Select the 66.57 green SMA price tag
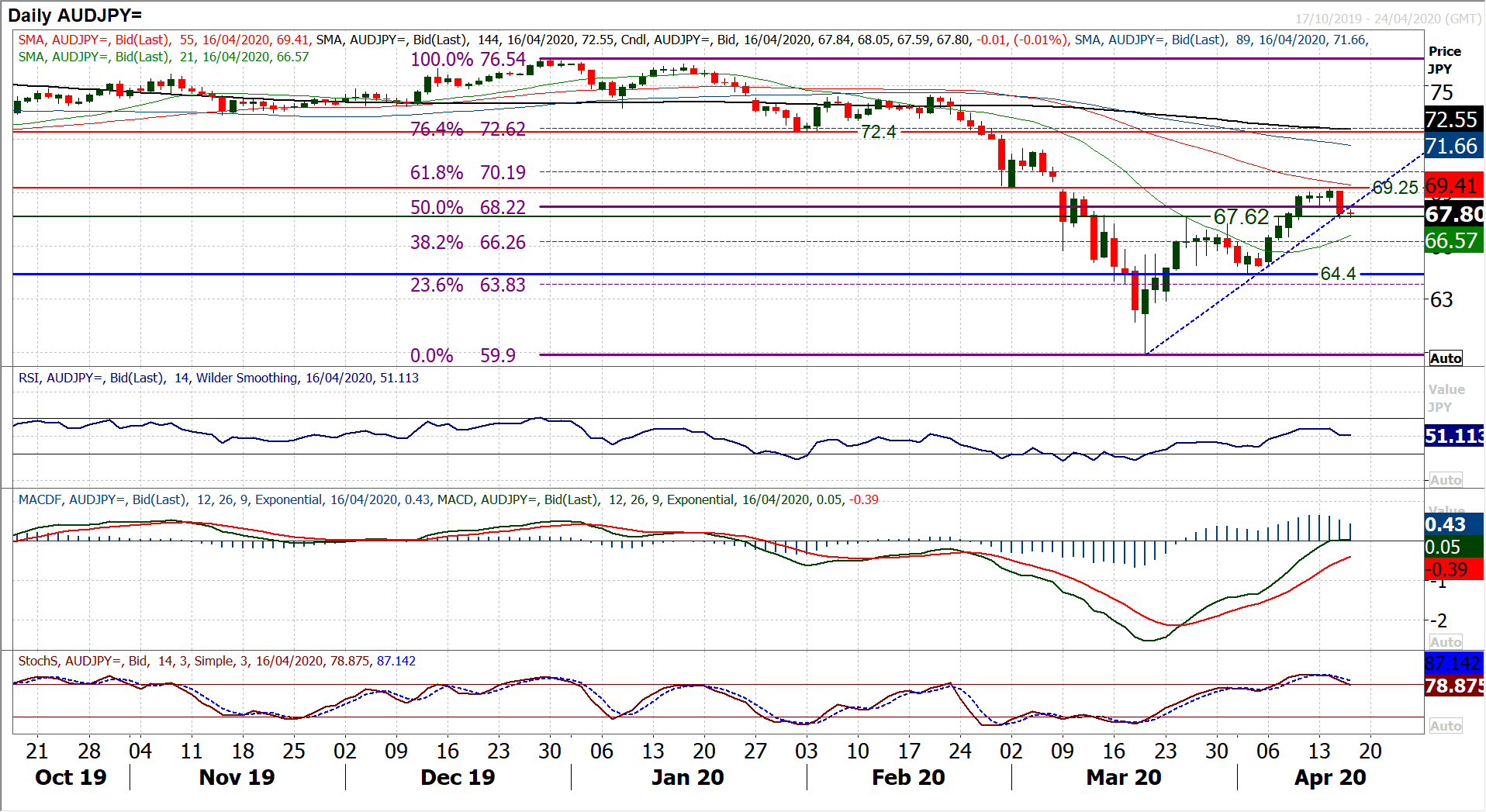The width and height of the screenshot is (1486, 812). [x=1453, y=241]
